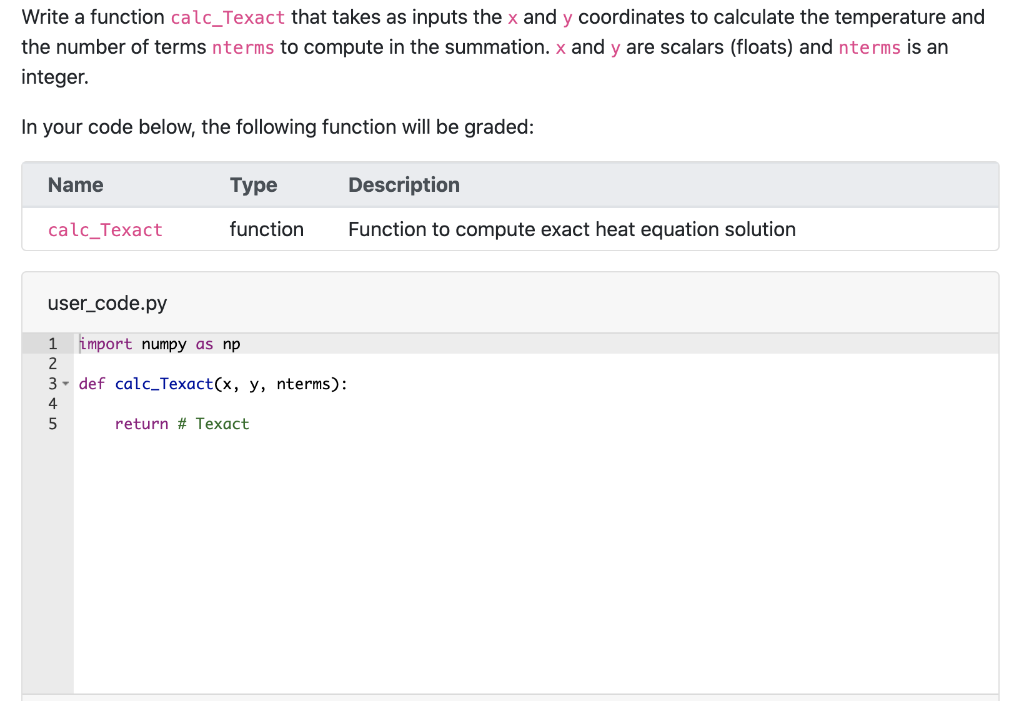Image resolution: width=1024 pixels, height=701 pixels.
Task: Click line number 5 in the editor gutter
Action: coord(52,423)
